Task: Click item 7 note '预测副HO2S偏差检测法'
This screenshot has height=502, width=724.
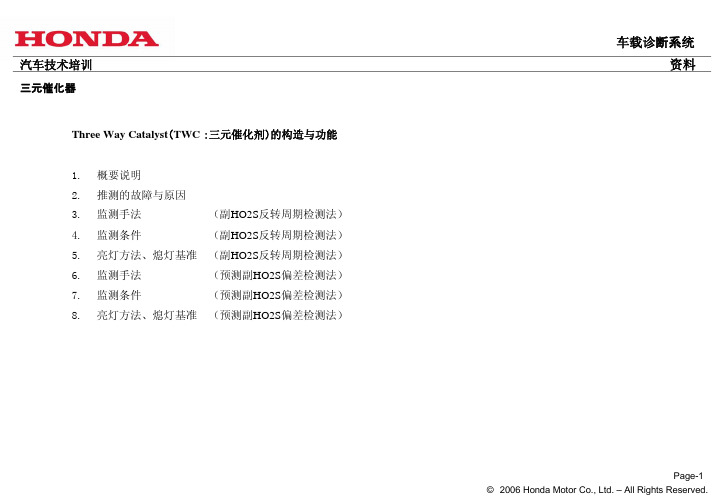Action: [278, 295]
